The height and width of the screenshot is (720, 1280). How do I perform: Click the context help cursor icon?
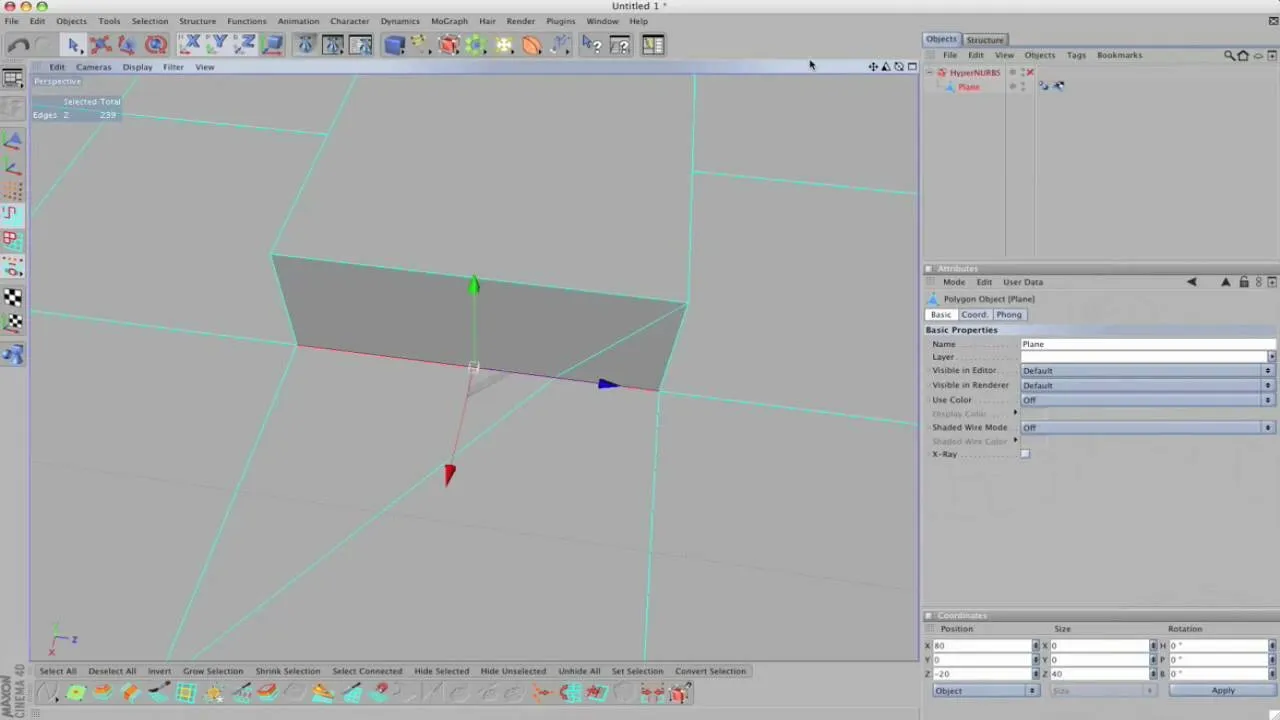592,45
